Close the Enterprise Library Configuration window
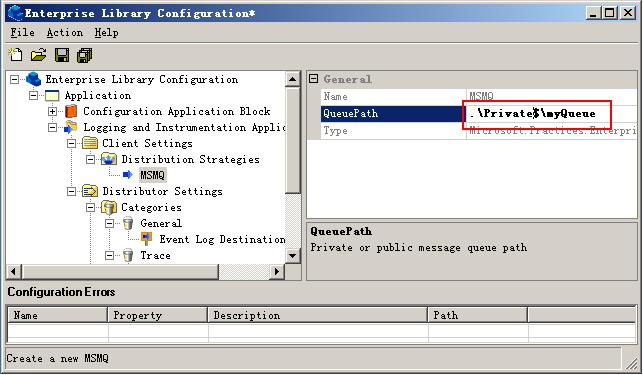Screen dimensions: 643x375 click(x=628, y=13)
